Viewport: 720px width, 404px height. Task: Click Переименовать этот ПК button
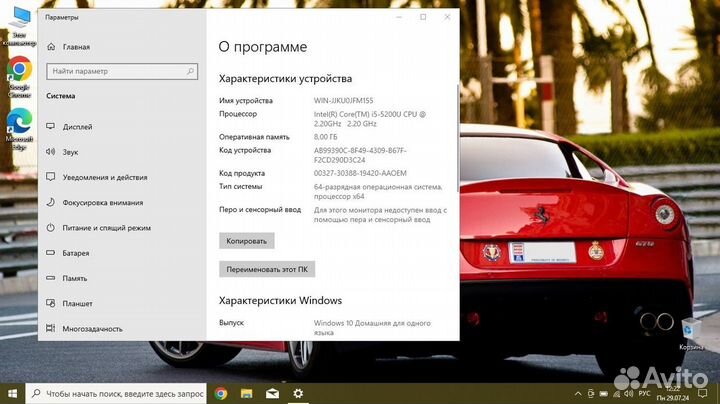(267, 269)
